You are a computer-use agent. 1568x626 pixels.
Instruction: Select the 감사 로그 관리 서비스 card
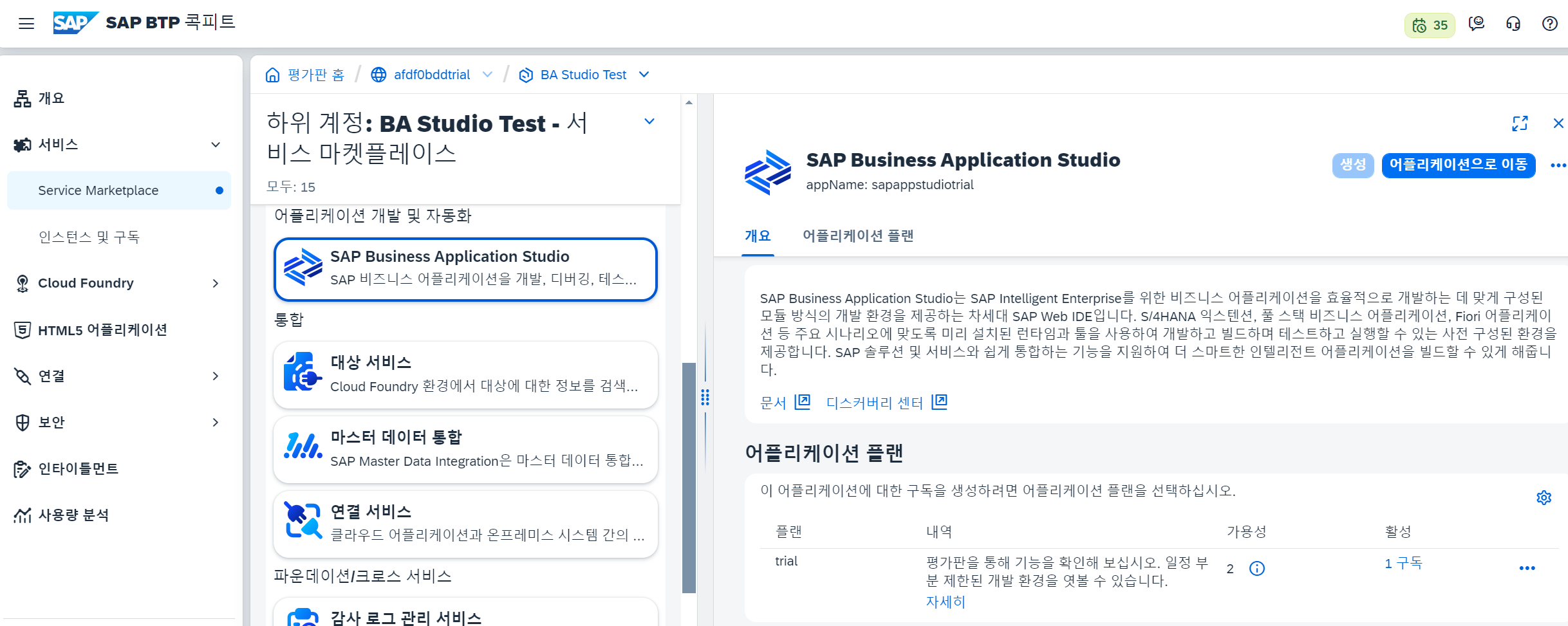[465, 612]
